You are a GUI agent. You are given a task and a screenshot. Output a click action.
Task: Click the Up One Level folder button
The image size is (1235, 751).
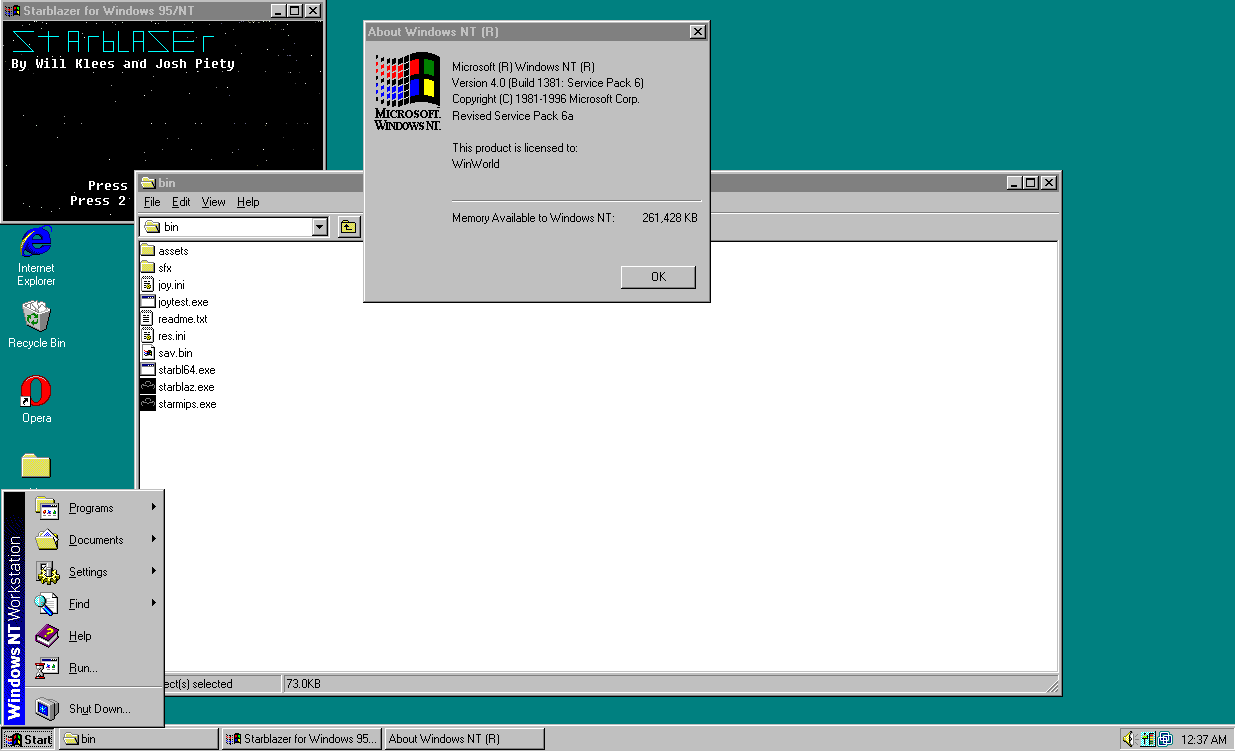348,227
